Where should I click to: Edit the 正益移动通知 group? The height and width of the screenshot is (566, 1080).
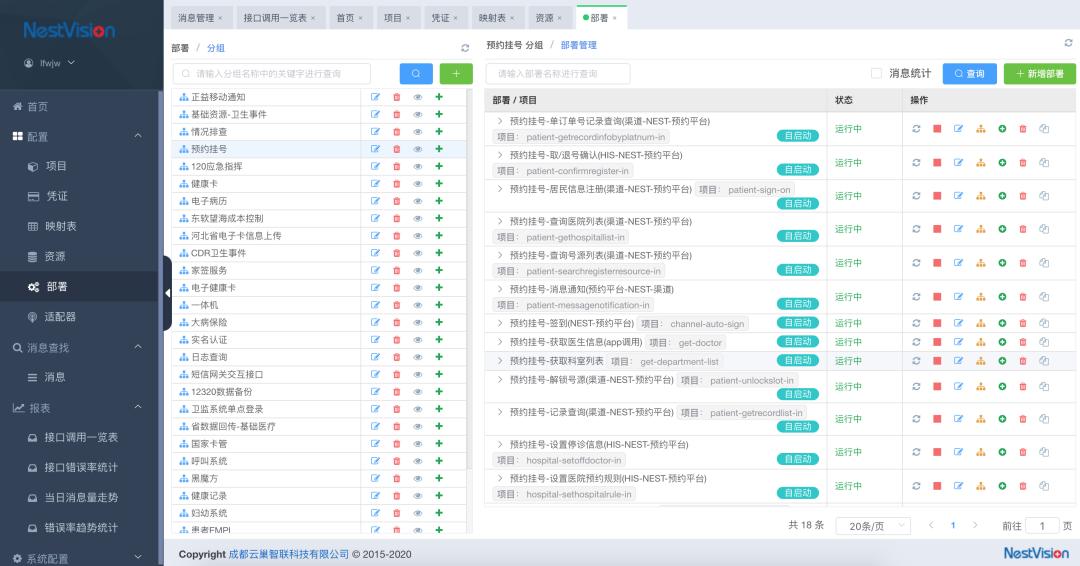pyautogui.click(x=375, y=97)
